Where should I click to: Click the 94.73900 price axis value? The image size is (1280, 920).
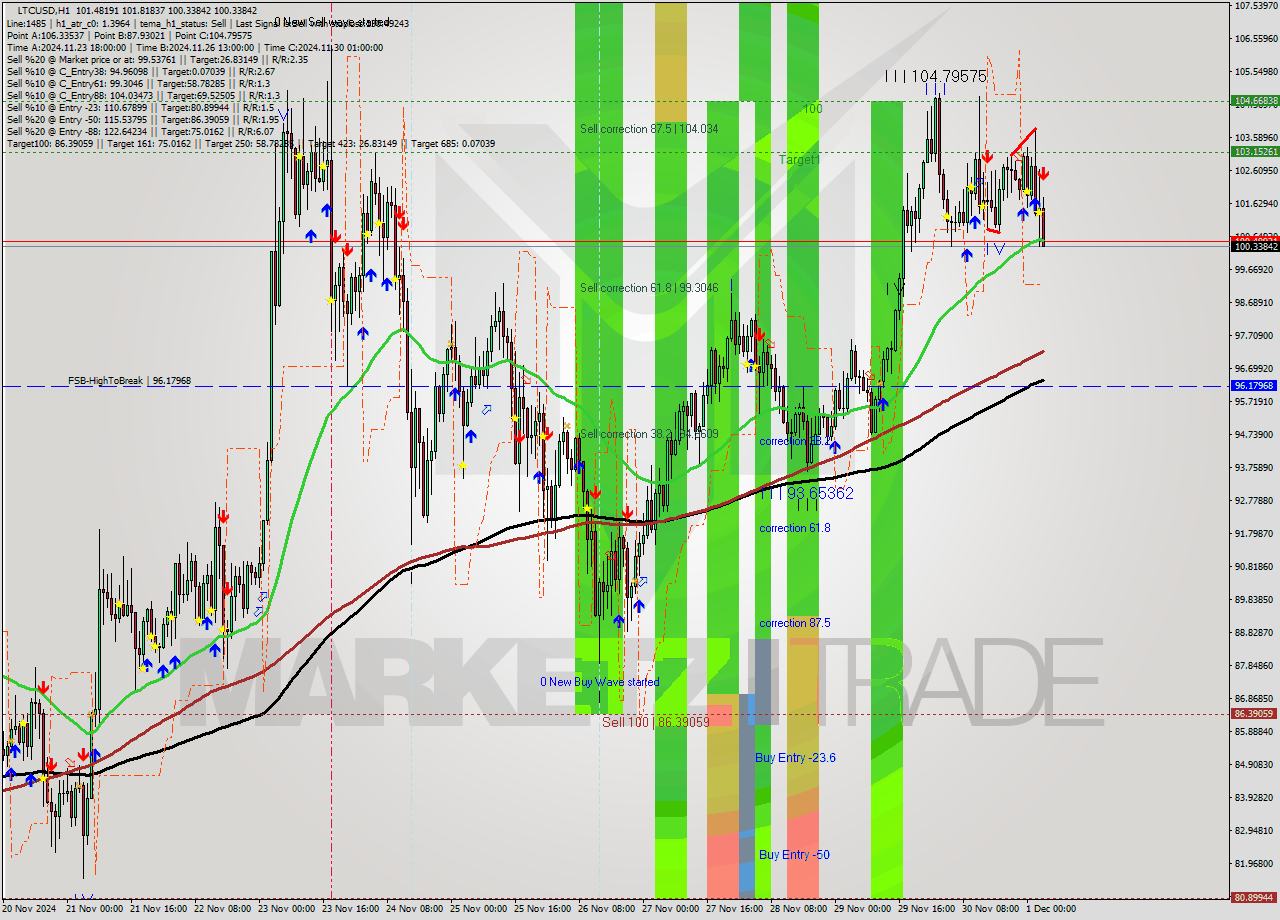[x=1256, y=435]
